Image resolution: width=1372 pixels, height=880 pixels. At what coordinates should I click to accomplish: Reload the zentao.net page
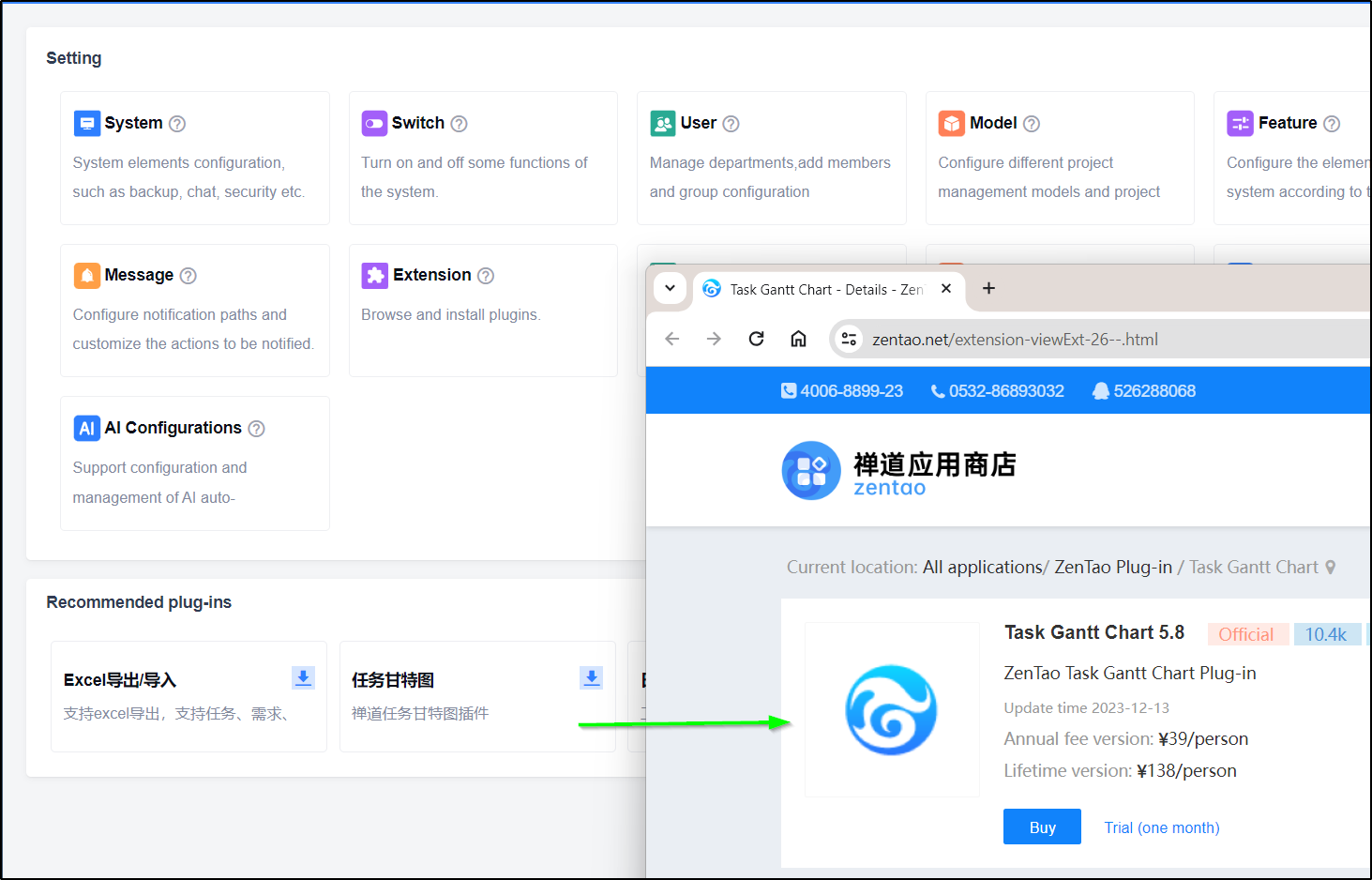pyautogui.click(x=756, y=339)
